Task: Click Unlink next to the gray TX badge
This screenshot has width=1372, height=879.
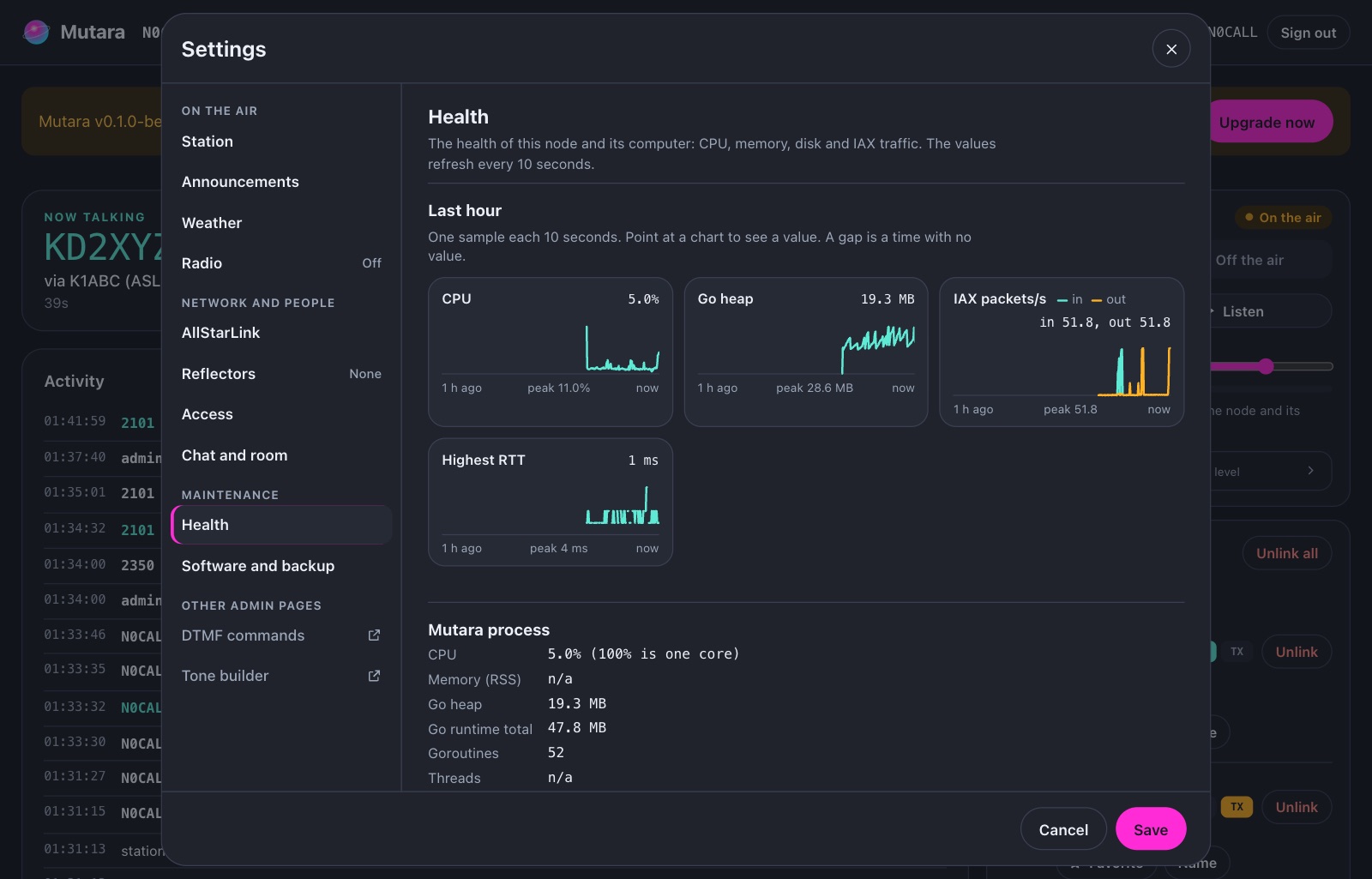Action: point(1297,652)
